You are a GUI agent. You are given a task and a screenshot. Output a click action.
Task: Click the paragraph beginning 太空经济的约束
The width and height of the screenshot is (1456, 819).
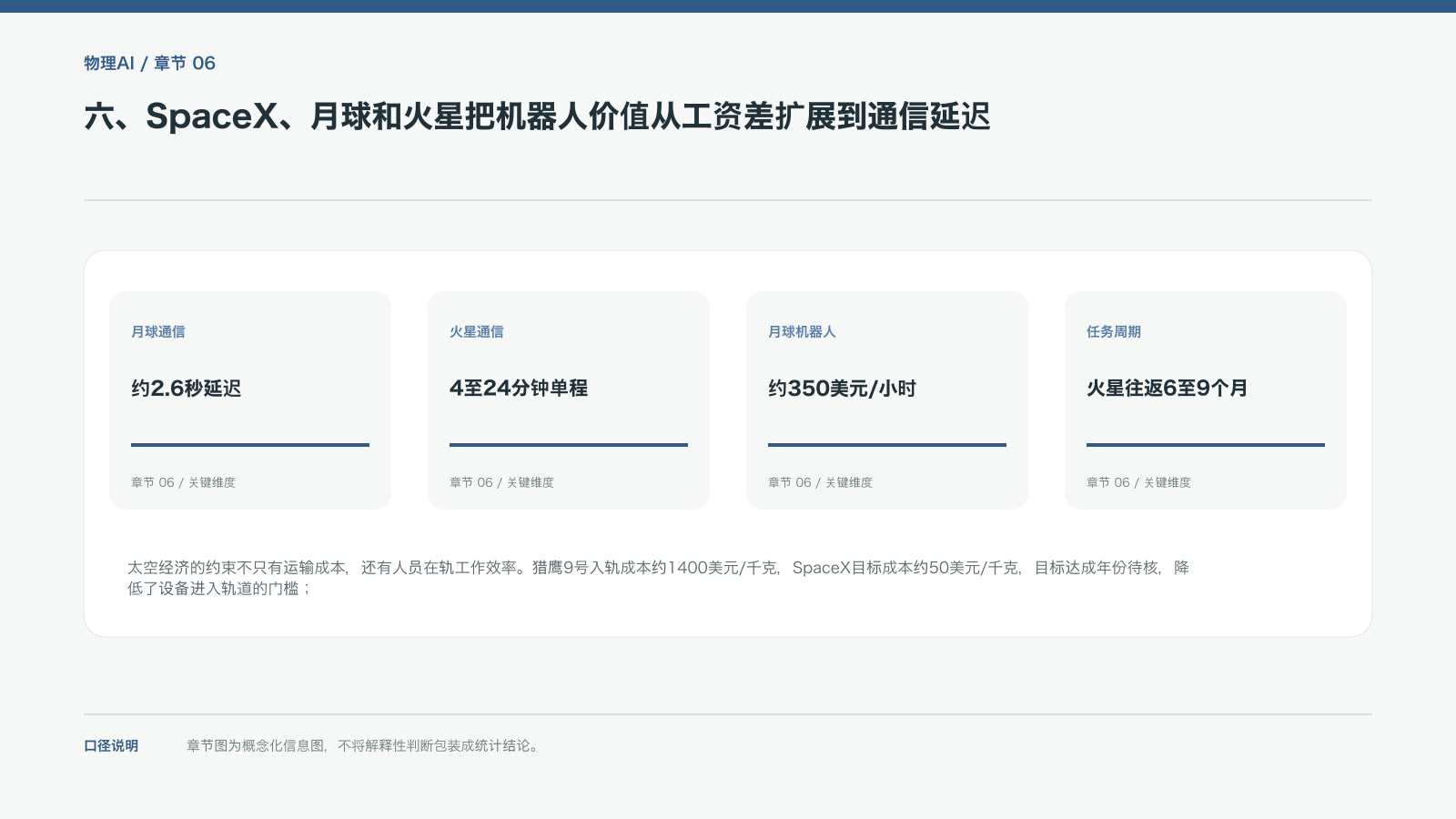pyautogui.click(x=658, y=578)
